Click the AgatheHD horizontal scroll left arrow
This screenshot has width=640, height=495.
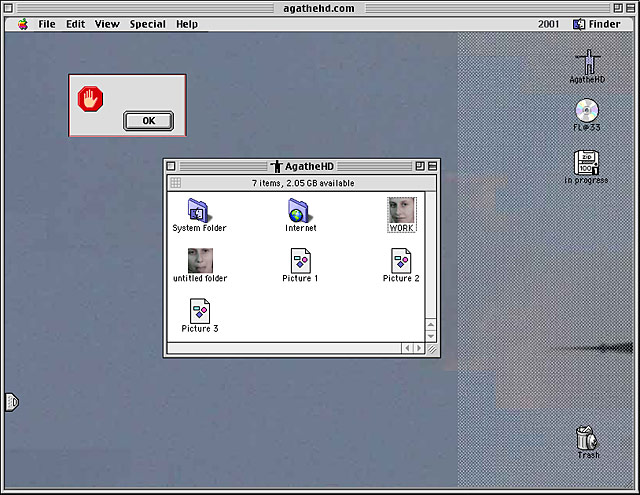coord(407,348)
